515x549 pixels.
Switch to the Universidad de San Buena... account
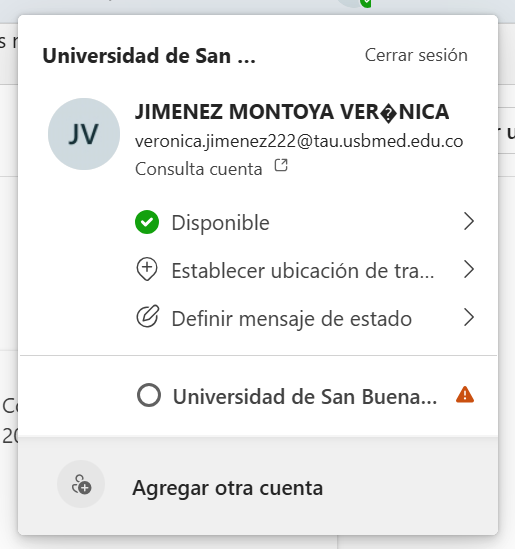pos(305,396)
